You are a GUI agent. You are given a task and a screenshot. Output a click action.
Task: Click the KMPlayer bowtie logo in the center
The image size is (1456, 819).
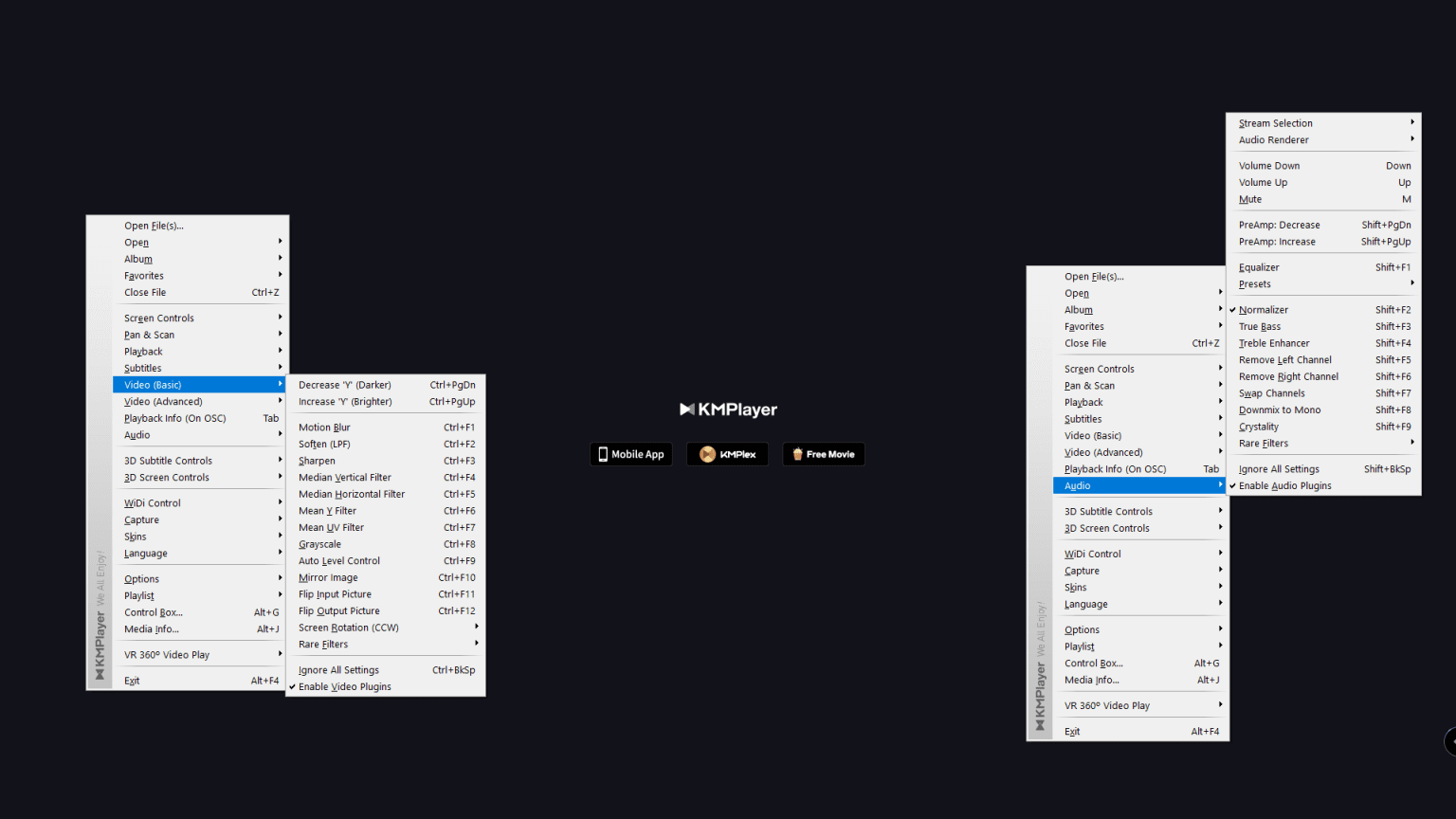pos(688,409)
